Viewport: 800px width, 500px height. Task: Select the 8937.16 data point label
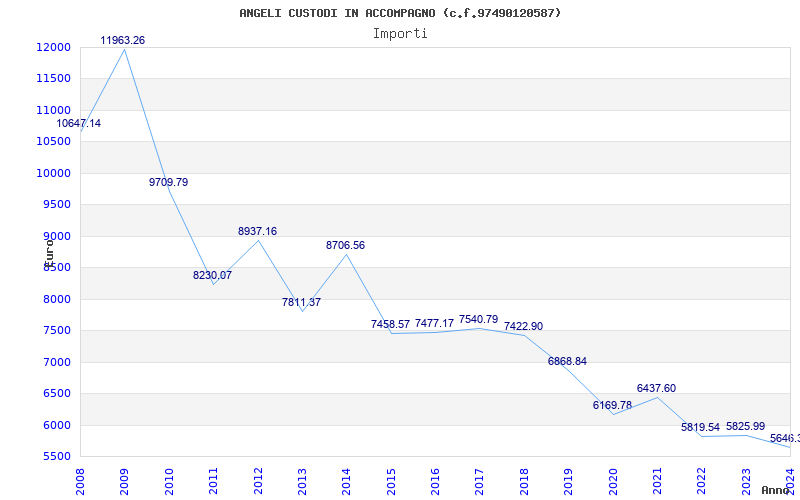click(x=257, y=231)
